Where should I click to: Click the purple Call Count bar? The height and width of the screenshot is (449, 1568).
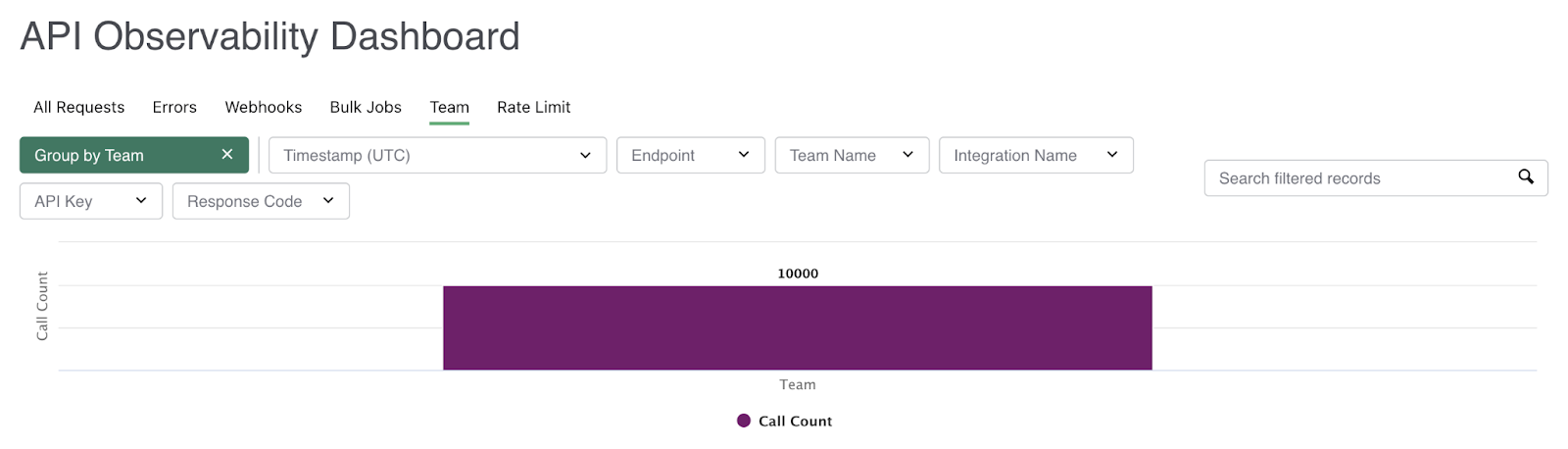(797, 327)
